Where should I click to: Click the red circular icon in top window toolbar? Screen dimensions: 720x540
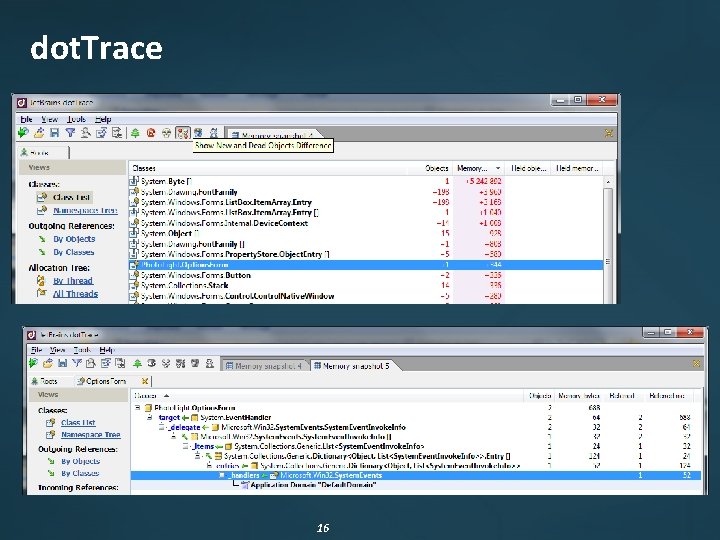(151, 133)
